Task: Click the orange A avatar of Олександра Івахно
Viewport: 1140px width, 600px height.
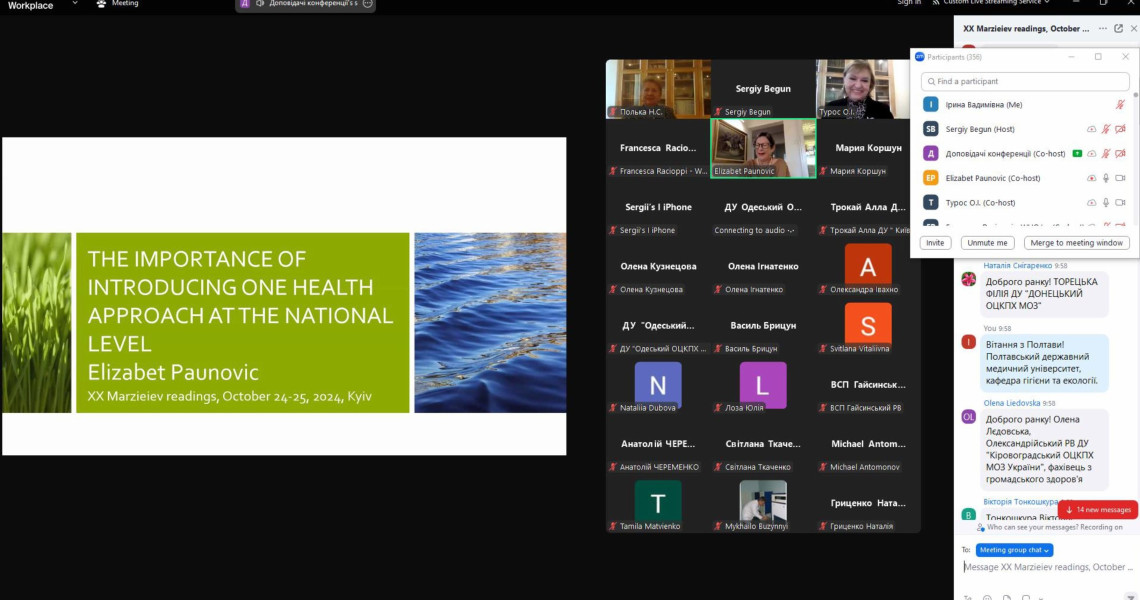Action: (x=868, y=265)
